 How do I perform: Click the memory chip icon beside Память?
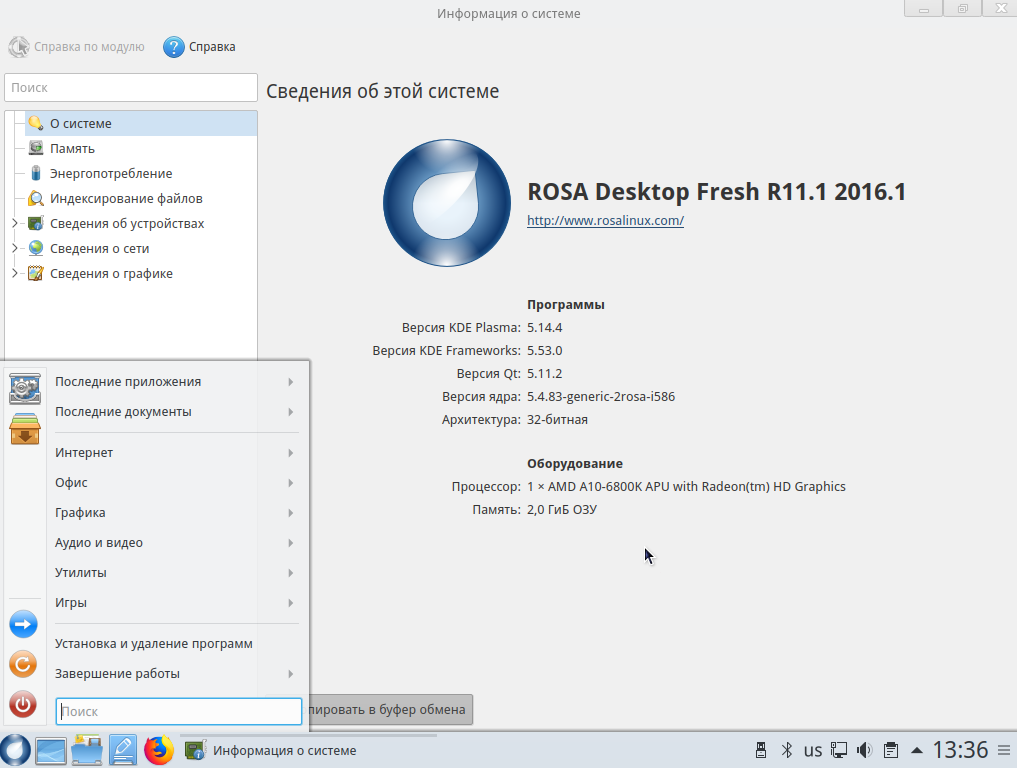[x=36, y=148]
